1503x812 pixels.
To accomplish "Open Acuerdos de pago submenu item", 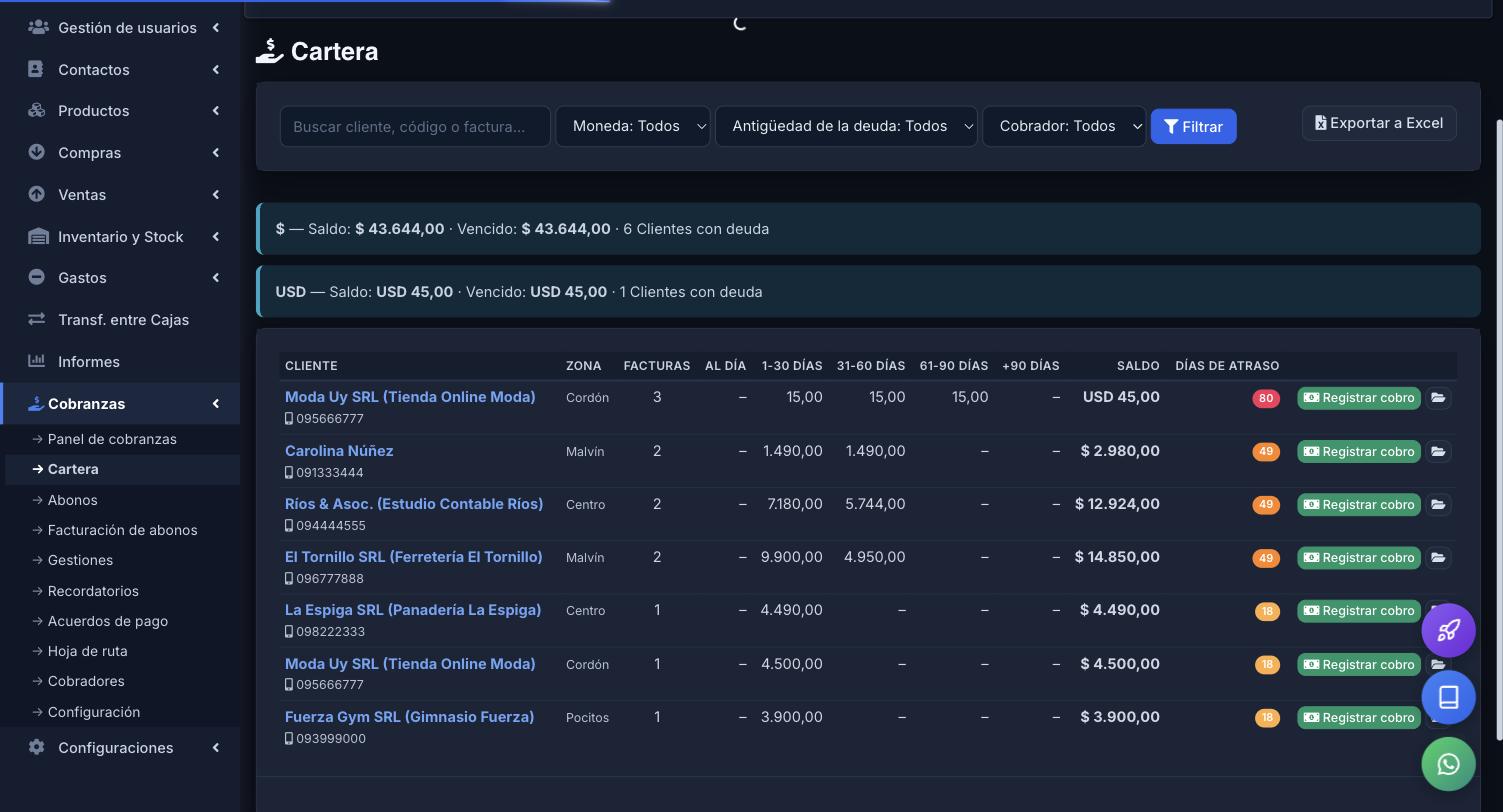I will click(107, 621).
